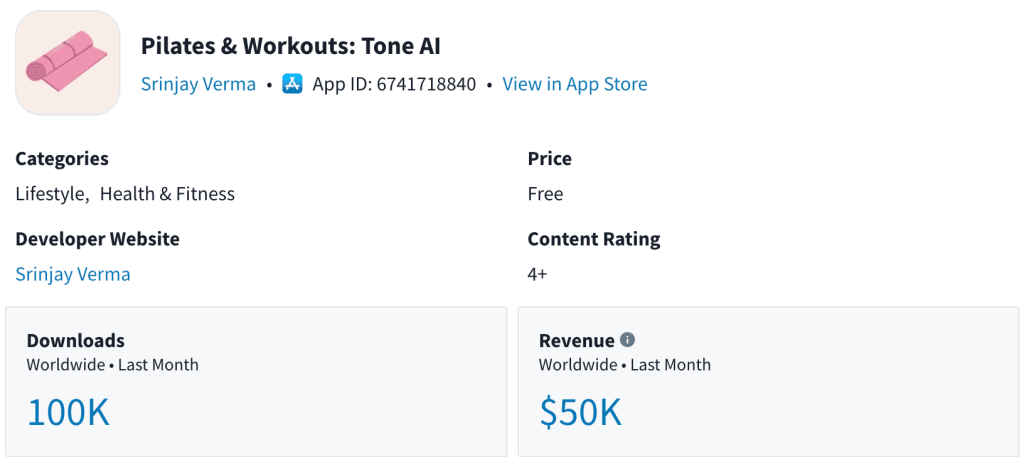This screenshot has width=1024, height=462.
Task: Click the app title Pilates & Workouts: Tone AI
Action: click(x=290, y=46)
